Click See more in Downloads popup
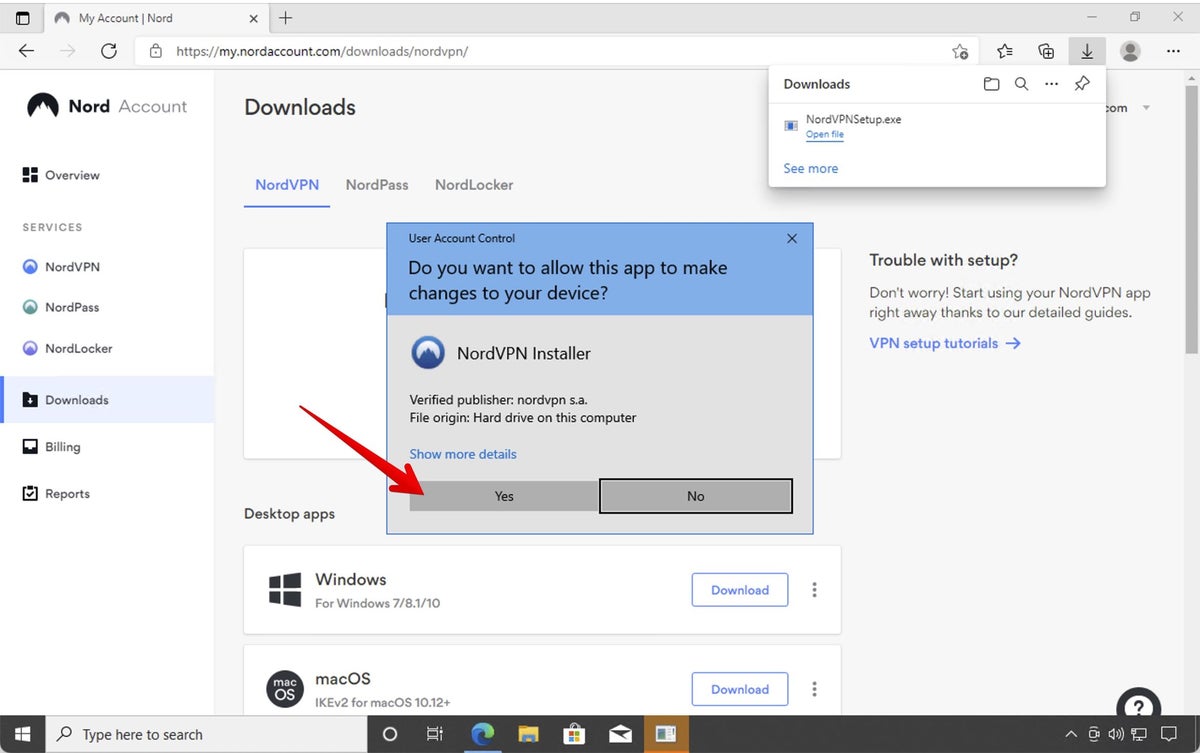Image resolution: width=1200 pixels, height=753 pixels. [811, 169]
